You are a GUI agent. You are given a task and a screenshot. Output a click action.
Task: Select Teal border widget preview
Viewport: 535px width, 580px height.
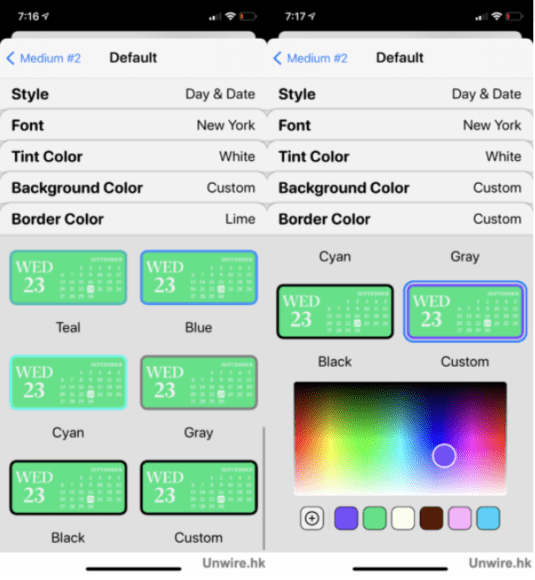(x=68, y=277)
